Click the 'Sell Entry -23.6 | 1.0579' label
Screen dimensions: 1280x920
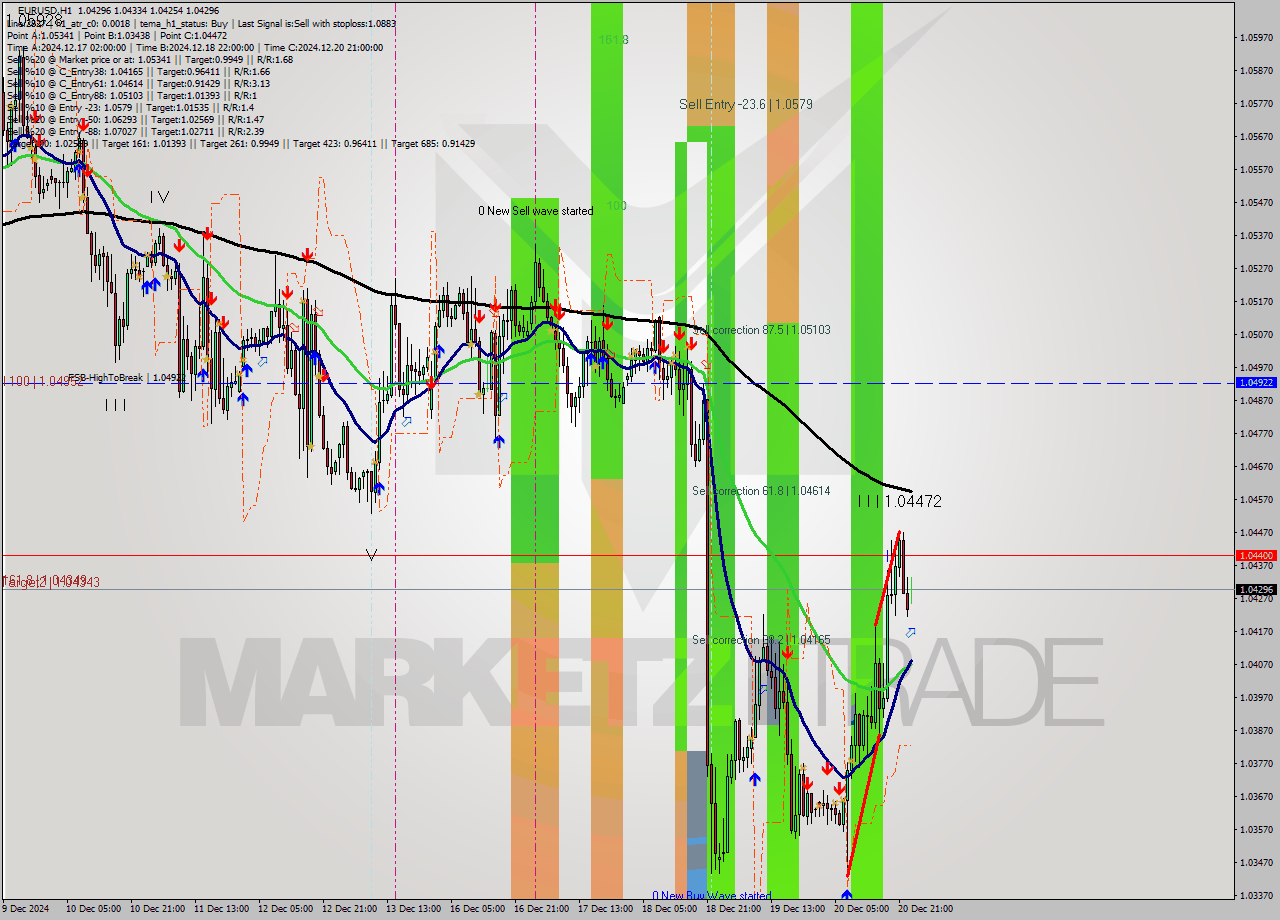pos(746,104)
